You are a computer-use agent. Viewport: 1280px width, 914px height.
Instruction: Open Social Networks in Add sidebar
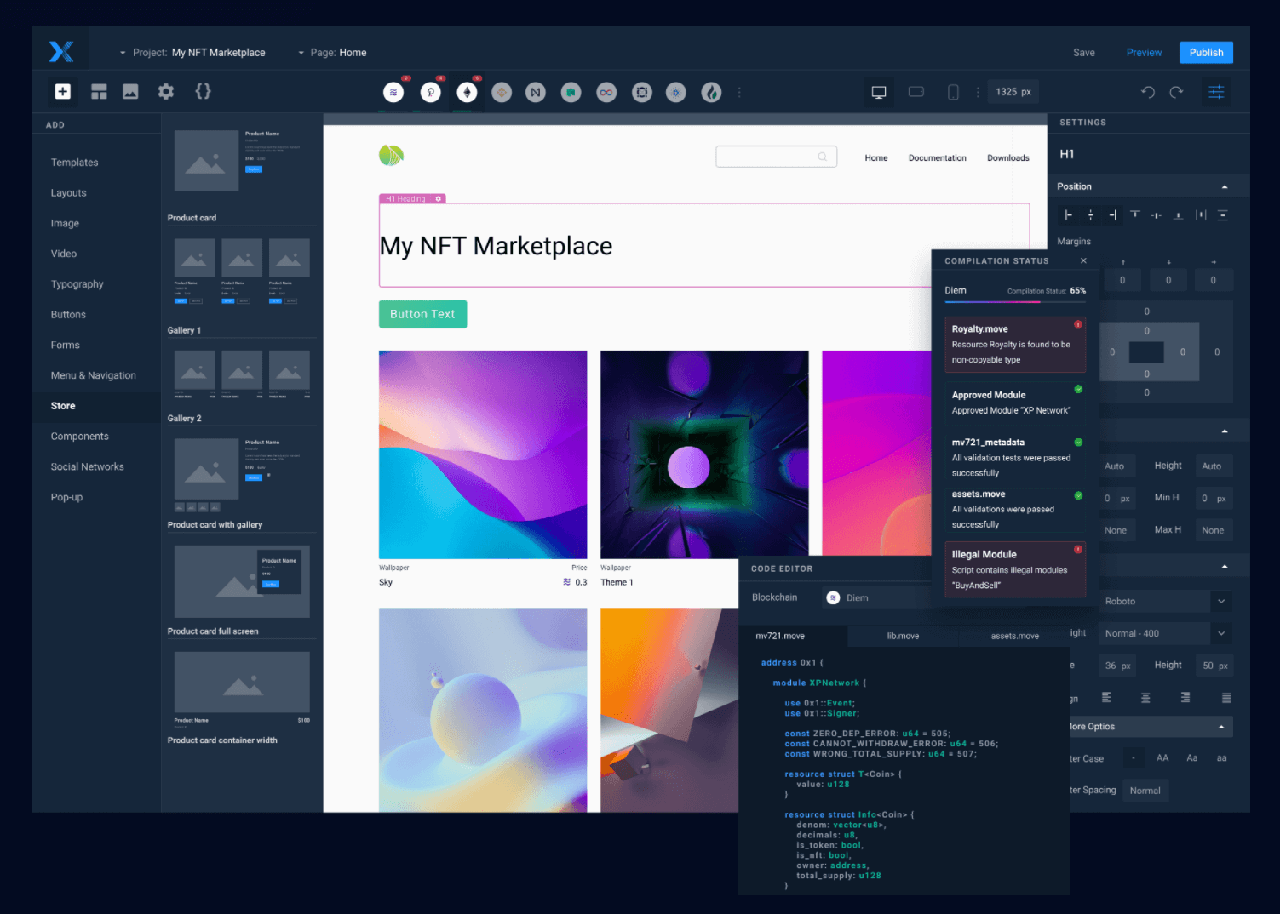[x=87, y=467]
